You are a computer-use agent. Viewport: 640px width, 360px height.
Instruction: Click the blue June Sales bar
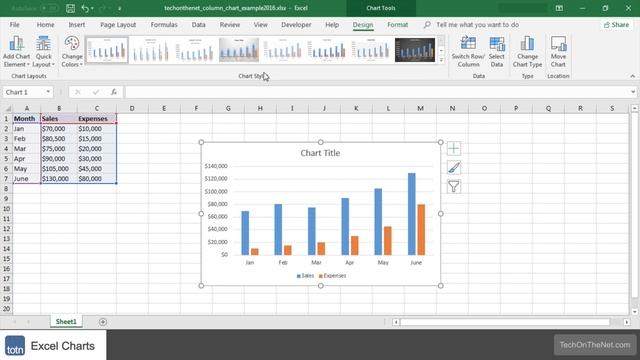[x=411, y=214]
